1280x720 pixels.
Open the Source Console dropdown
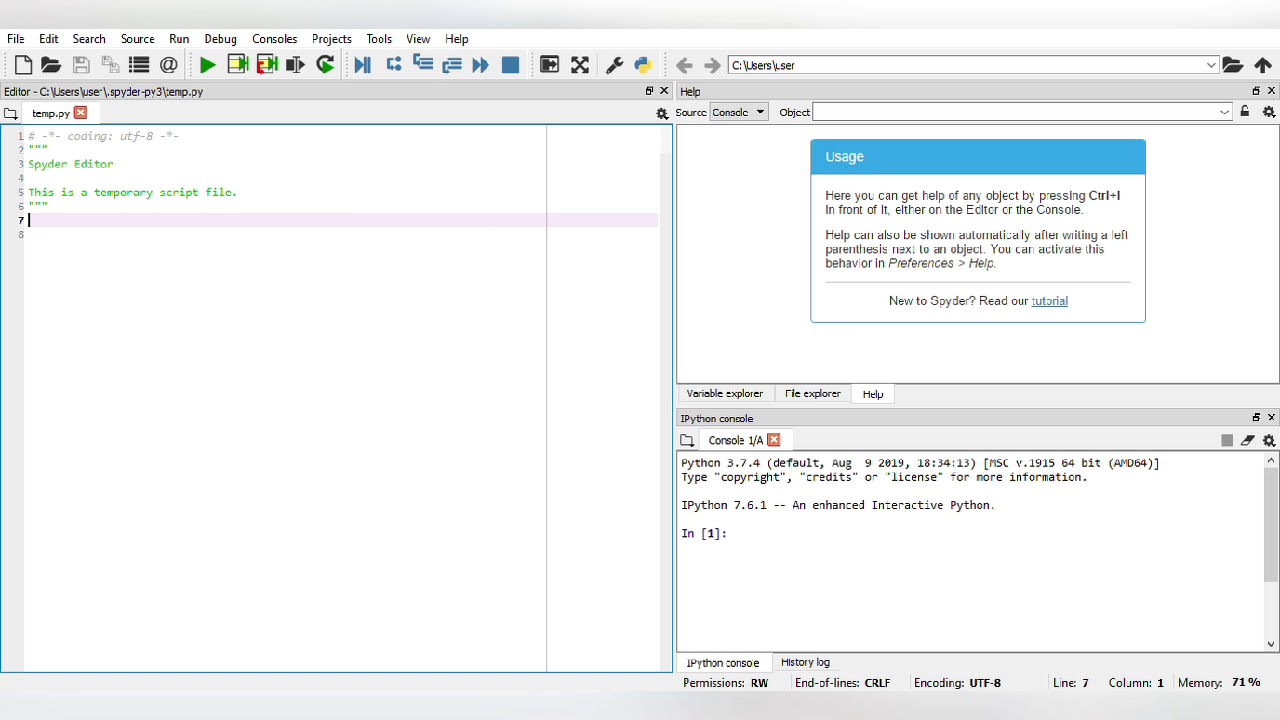pyautogui.click(x=739, y=112)
